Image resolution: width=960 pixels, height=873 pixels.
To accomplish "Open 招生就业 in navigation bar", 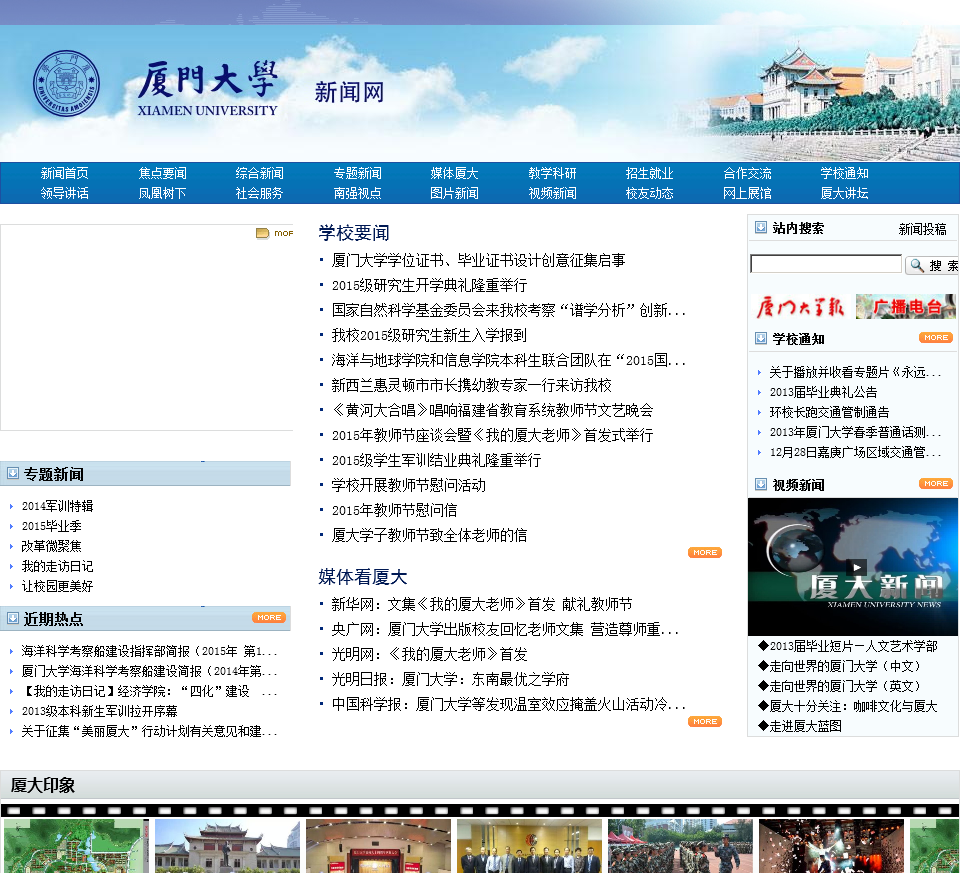I will pos(649,173).
